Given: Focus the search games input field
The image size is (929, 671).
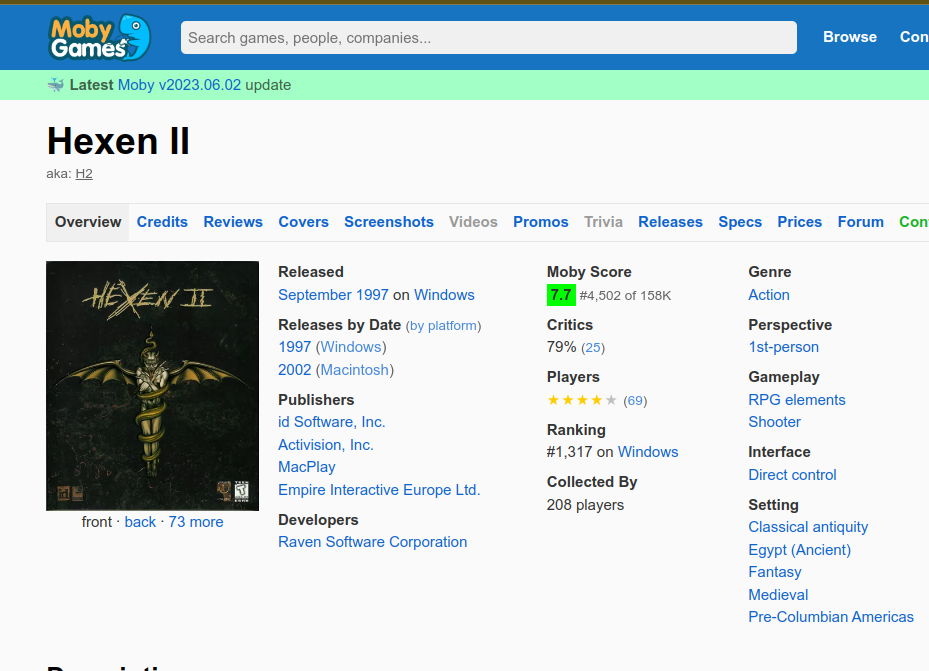Looking at the screenshot, I should coord(488,38).
